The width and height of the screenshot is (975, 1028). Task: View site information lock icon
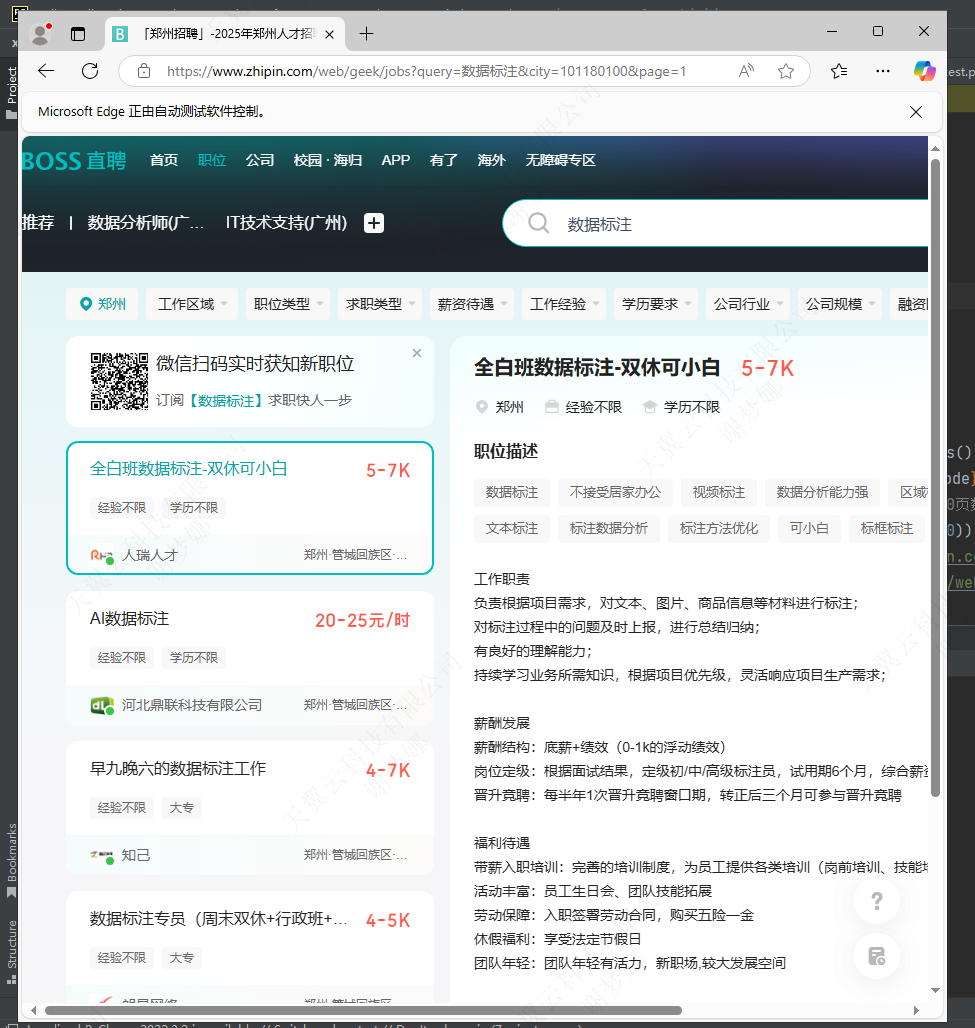click(144, 71)
